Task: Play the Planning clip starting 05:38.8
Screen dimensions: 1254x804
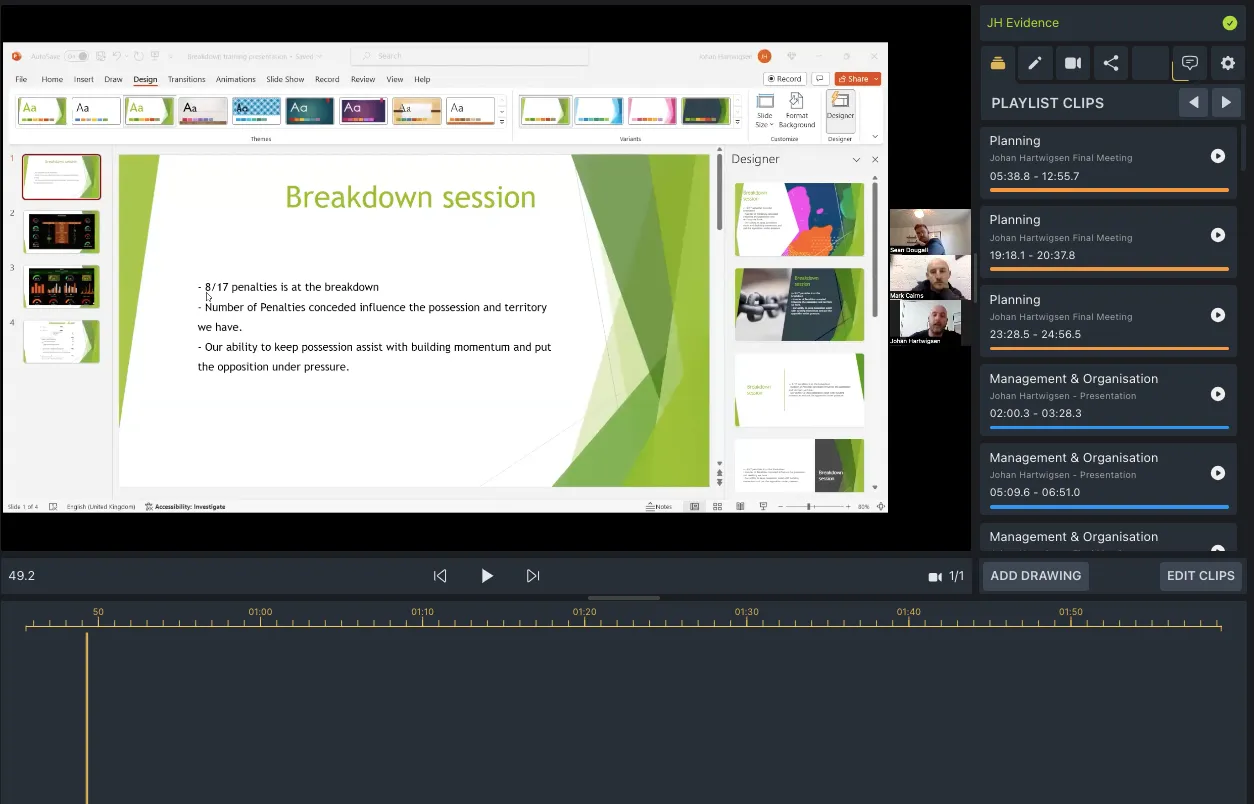Action: pyautogui.click(x=1217, y=156)
